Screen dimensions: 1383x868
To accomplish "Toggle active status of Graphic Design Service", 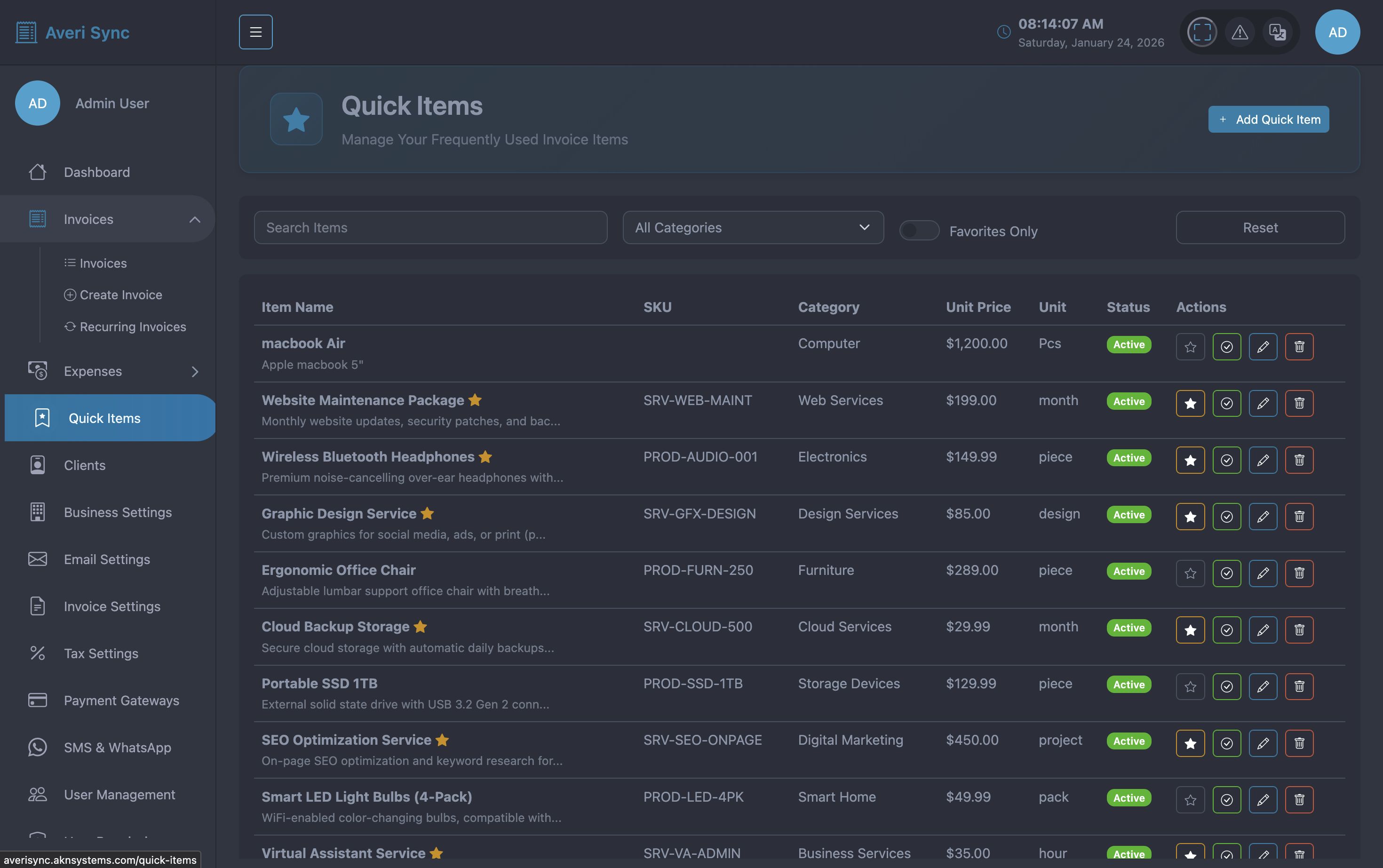I will [x=1226, y=517].
